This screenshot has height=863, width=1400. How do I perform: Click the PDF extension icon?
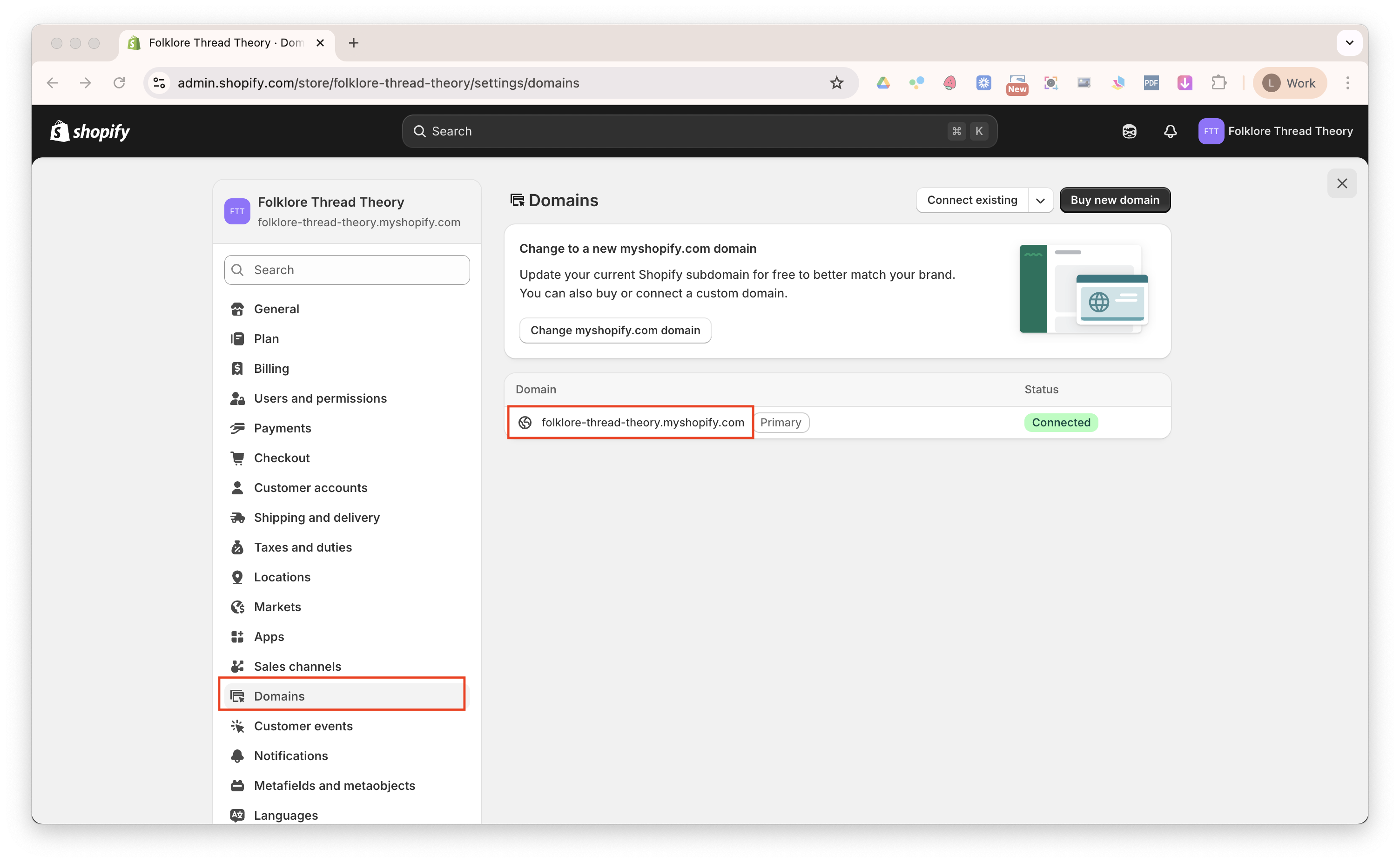1151,83
